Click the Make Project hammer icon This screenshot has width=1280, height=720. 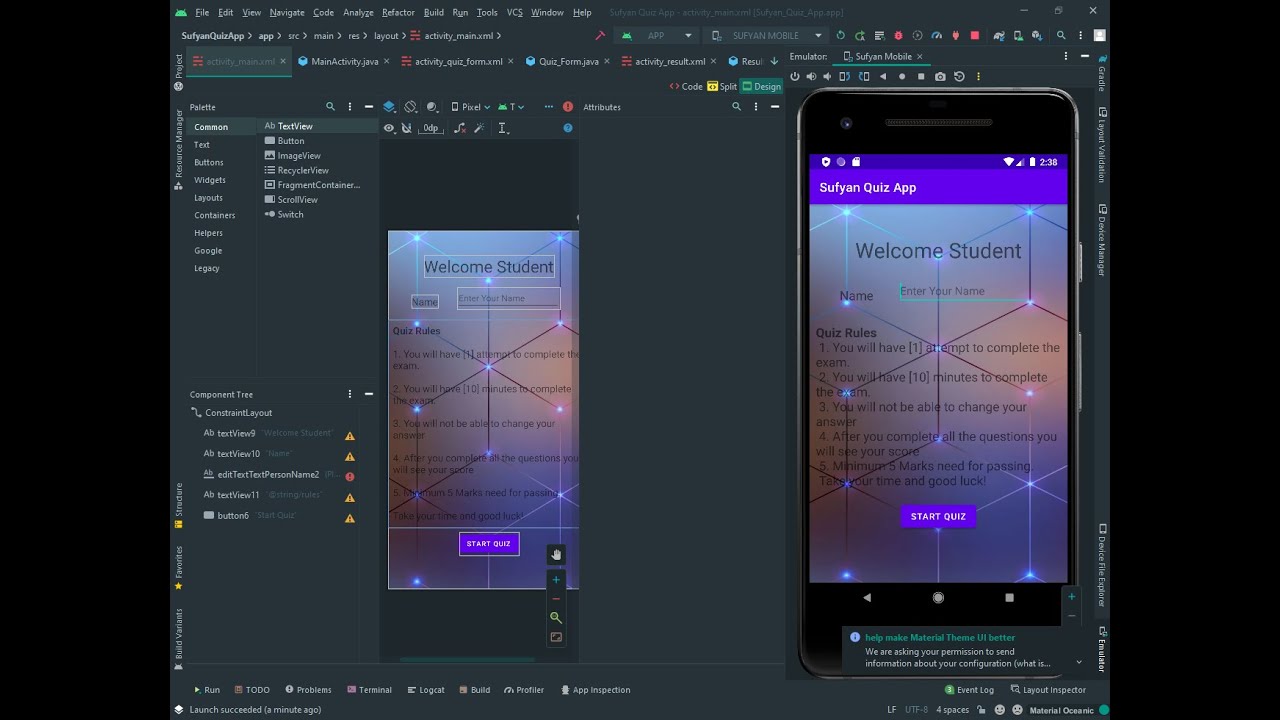tap(600, 35)
